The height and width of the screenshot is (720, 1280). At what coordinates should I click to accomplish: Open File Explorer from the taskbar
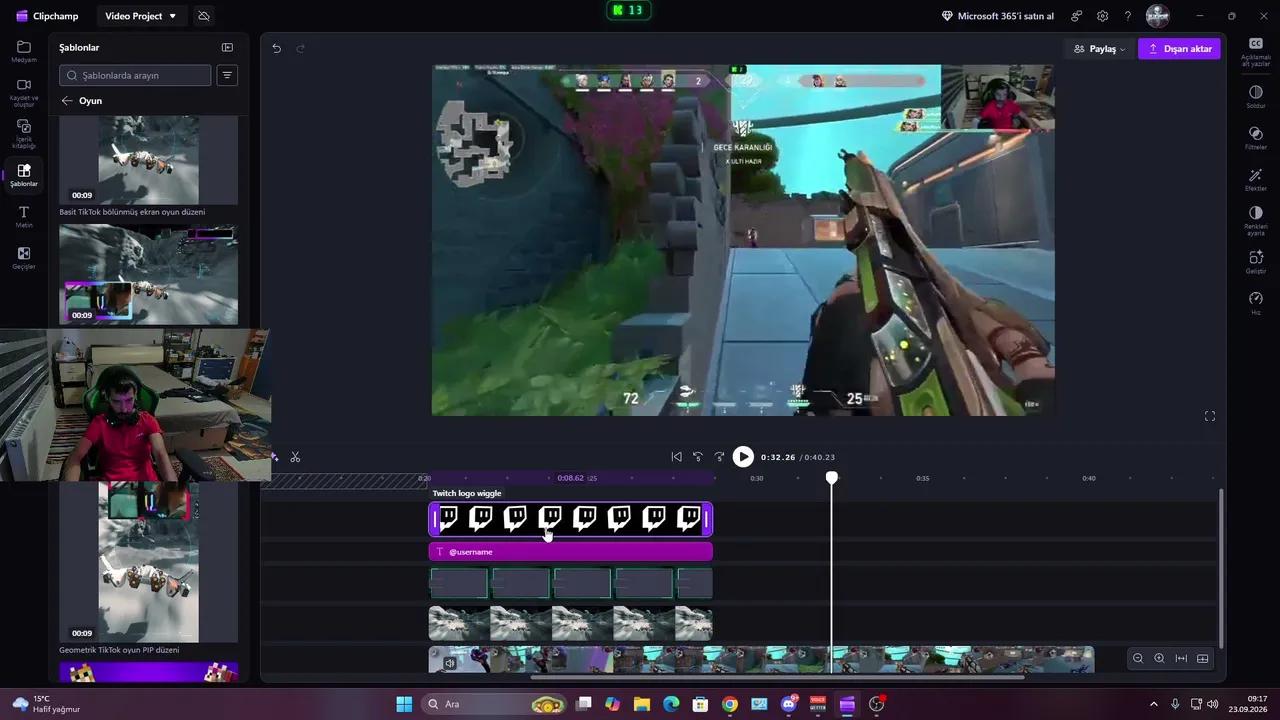point(642,704)
